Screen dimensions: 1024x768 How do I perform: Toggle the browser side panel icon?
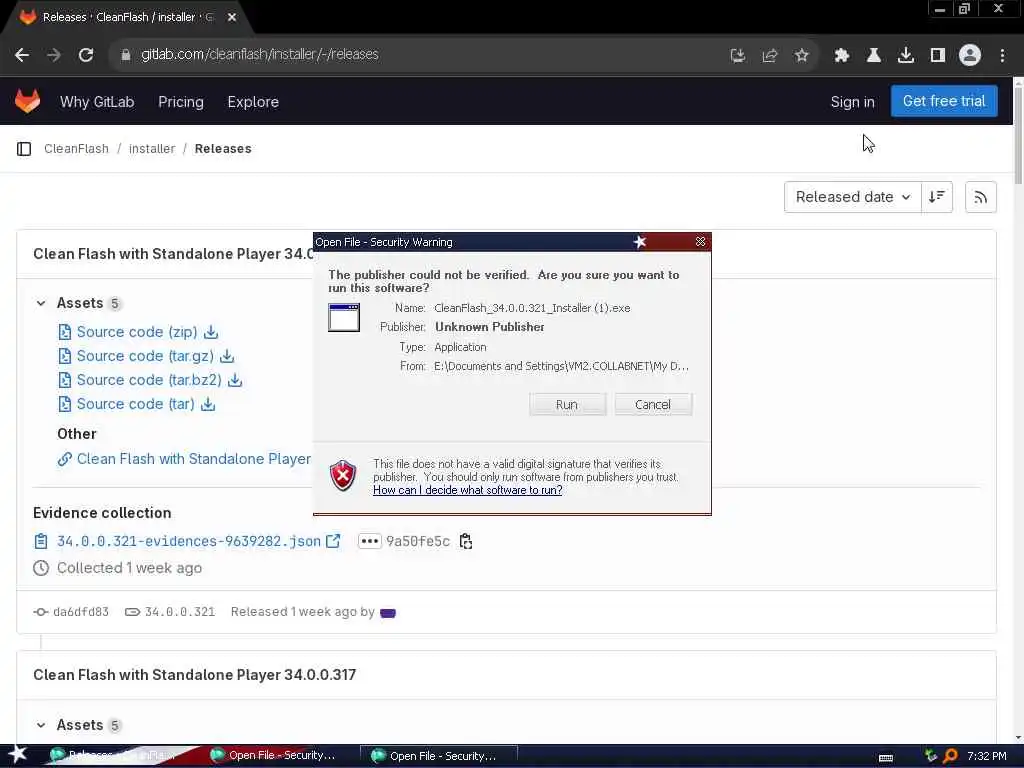tap(938, 56)
